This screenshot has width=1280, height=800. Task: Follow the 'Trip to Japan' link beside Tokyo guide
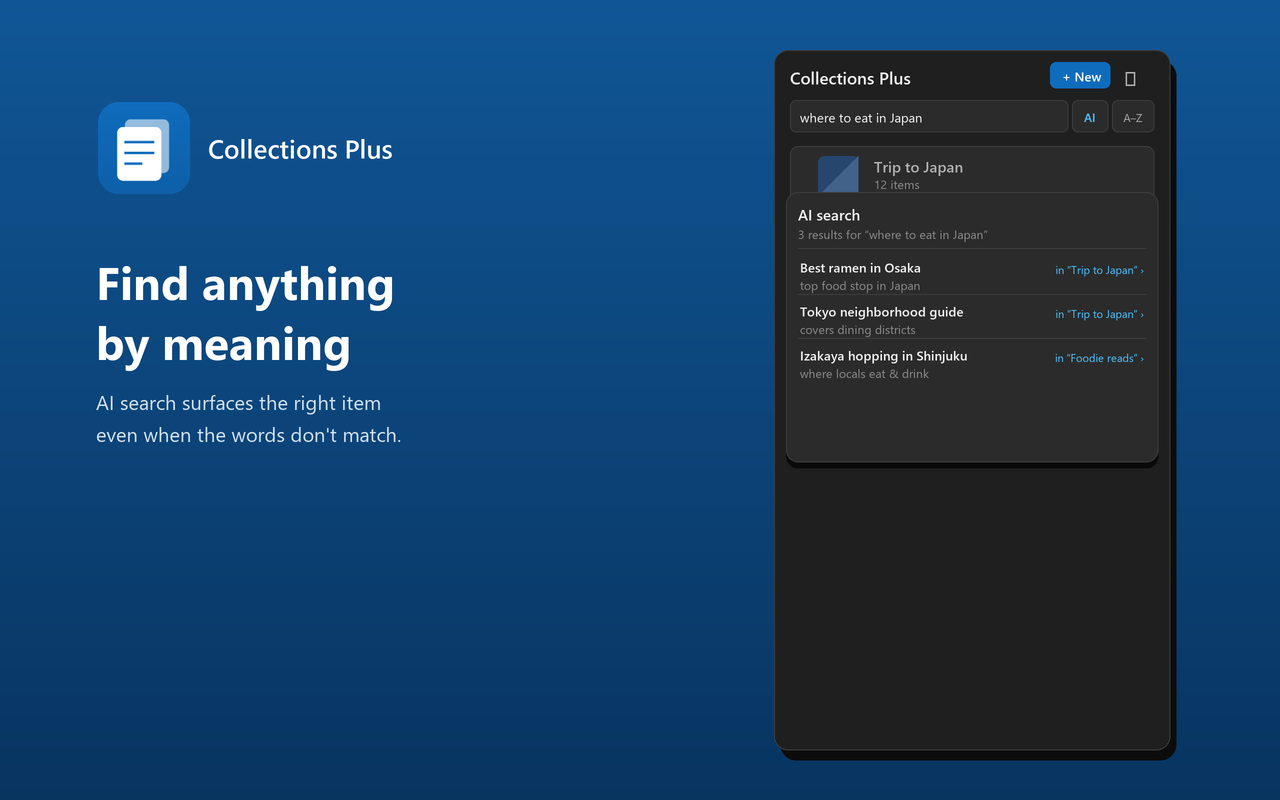coord(1099,314)
